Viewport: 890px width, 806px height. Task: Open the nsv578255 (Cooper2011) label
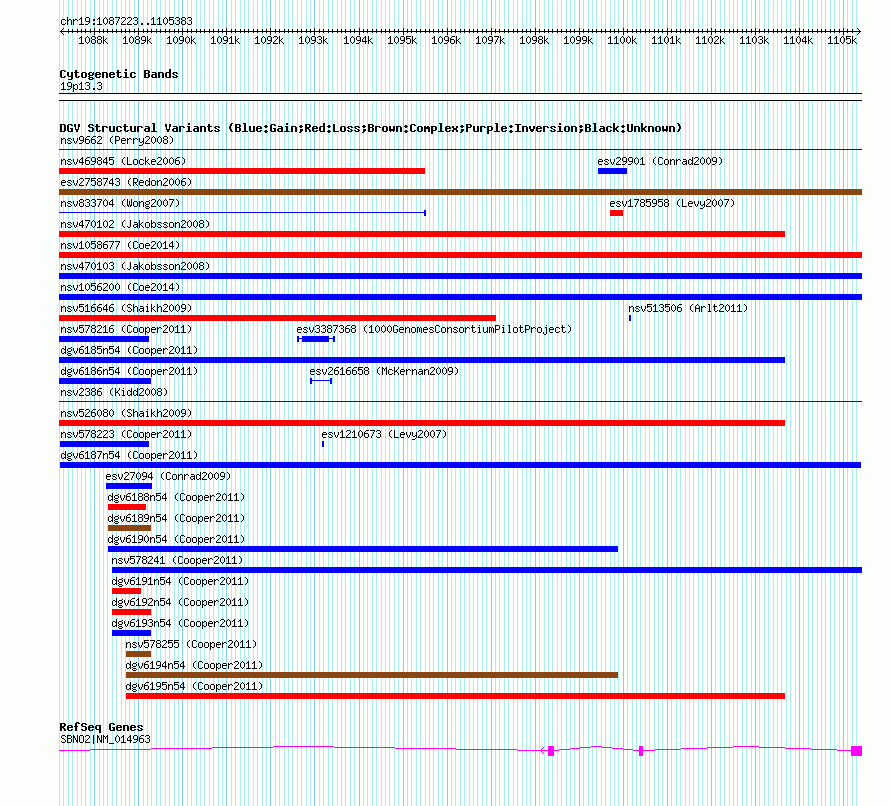[x=191, y=644]
